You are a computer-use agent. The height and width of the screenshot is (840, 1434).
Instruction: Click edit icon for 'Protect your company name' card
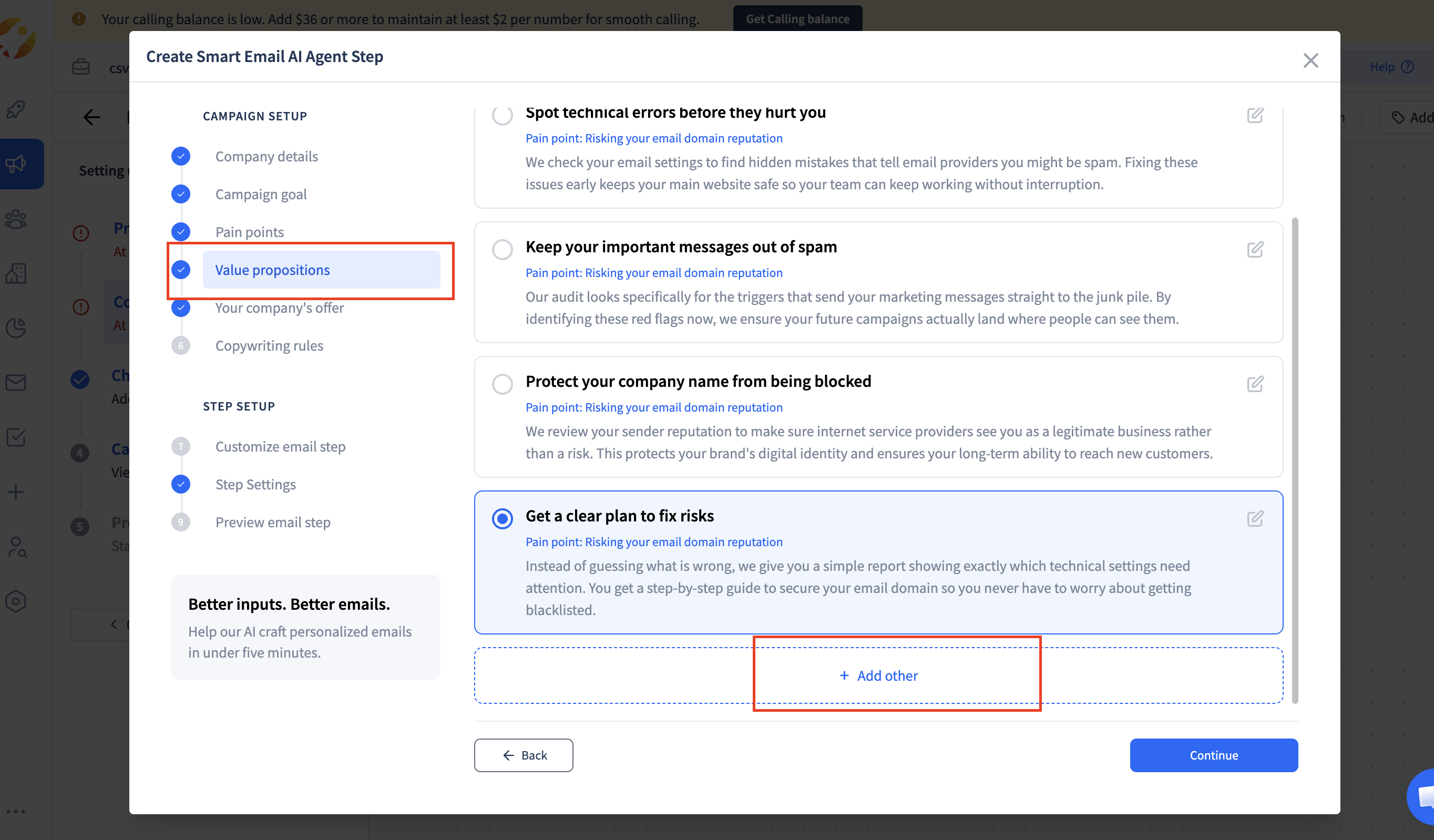[1255, 384]
